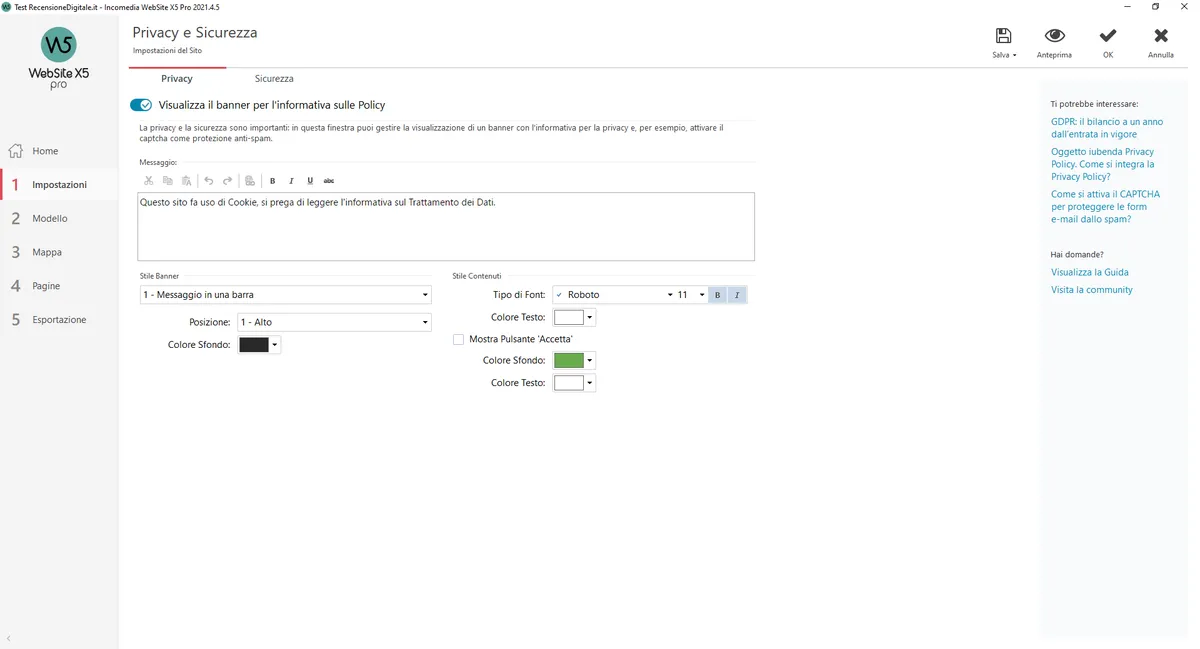Open the Posizione dropdown
Image resolution: width=1200 pixels, height=649 pixels.
334,322
